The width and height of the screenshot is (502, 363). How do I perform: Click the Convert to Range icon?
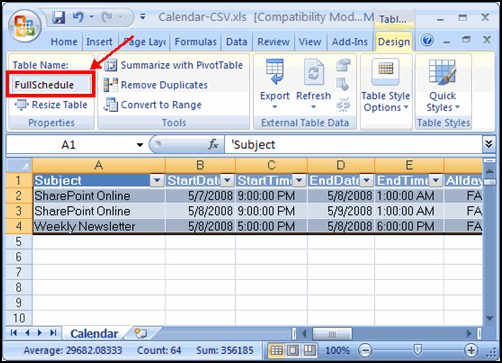(110, 105)
